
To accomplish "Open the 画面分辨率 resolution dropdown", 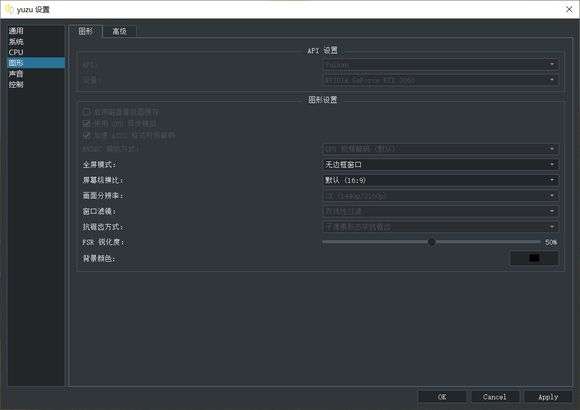I will [x=440, y=196].
